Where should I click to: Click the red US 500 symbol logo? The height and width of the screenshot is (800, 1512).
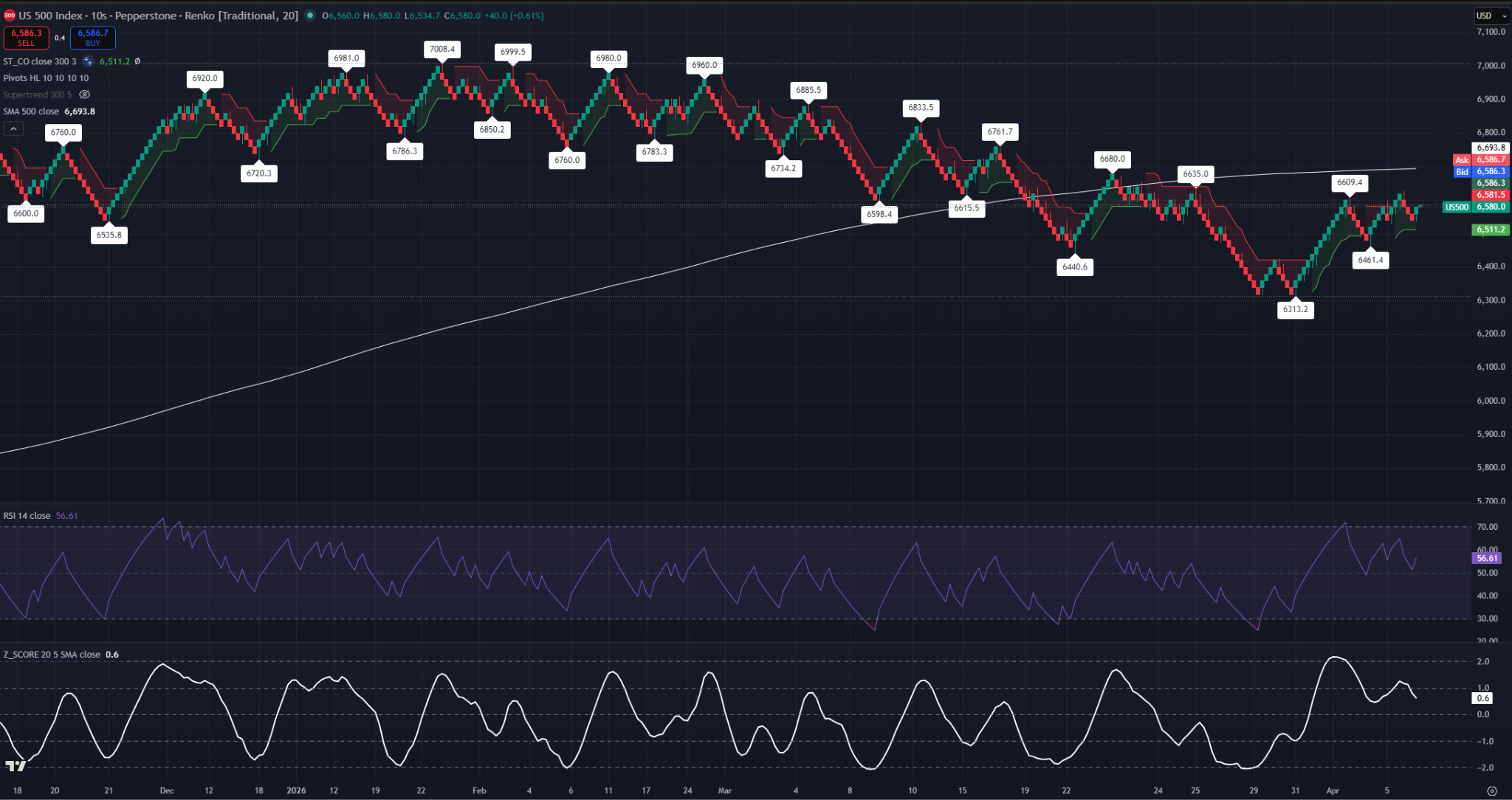[x=10, y=15]
